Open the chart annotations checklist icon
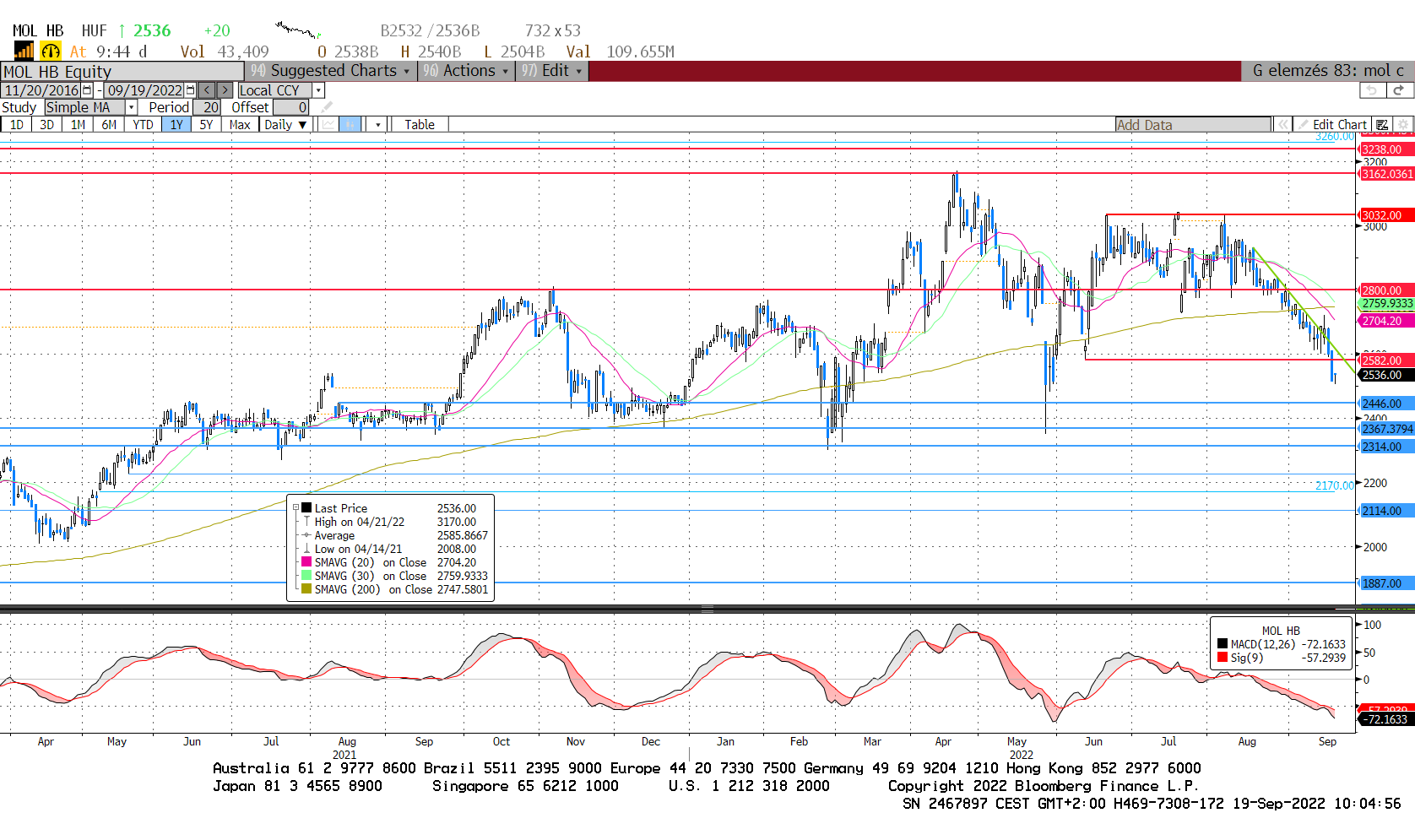Screen dimensions: 1415x840 tap(1382, 125)
